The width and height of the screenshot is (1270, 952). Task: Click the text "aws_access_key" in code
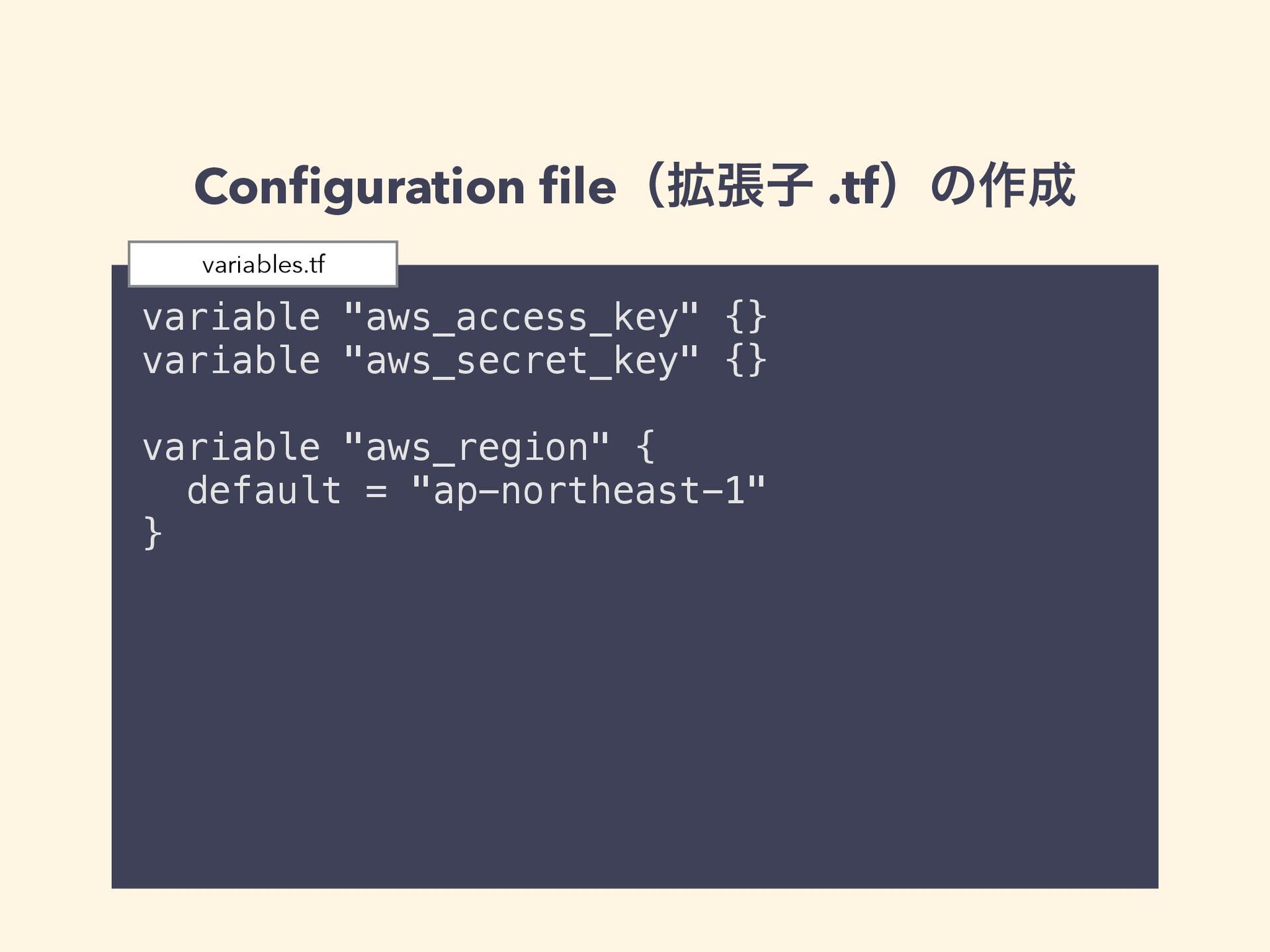522,317
